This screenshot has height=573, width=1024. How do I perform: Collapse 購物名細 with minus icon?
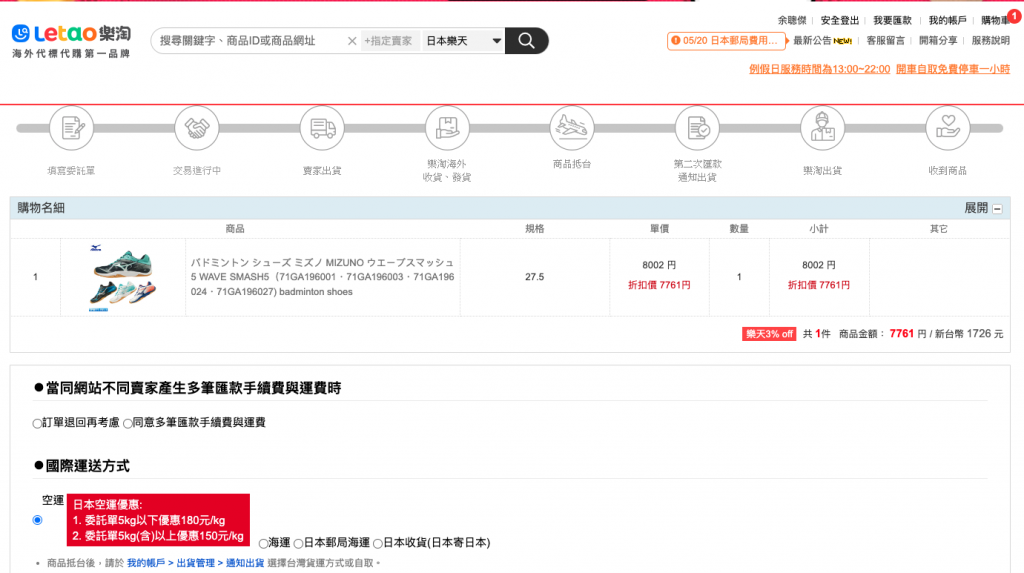[x=997, y=209]
